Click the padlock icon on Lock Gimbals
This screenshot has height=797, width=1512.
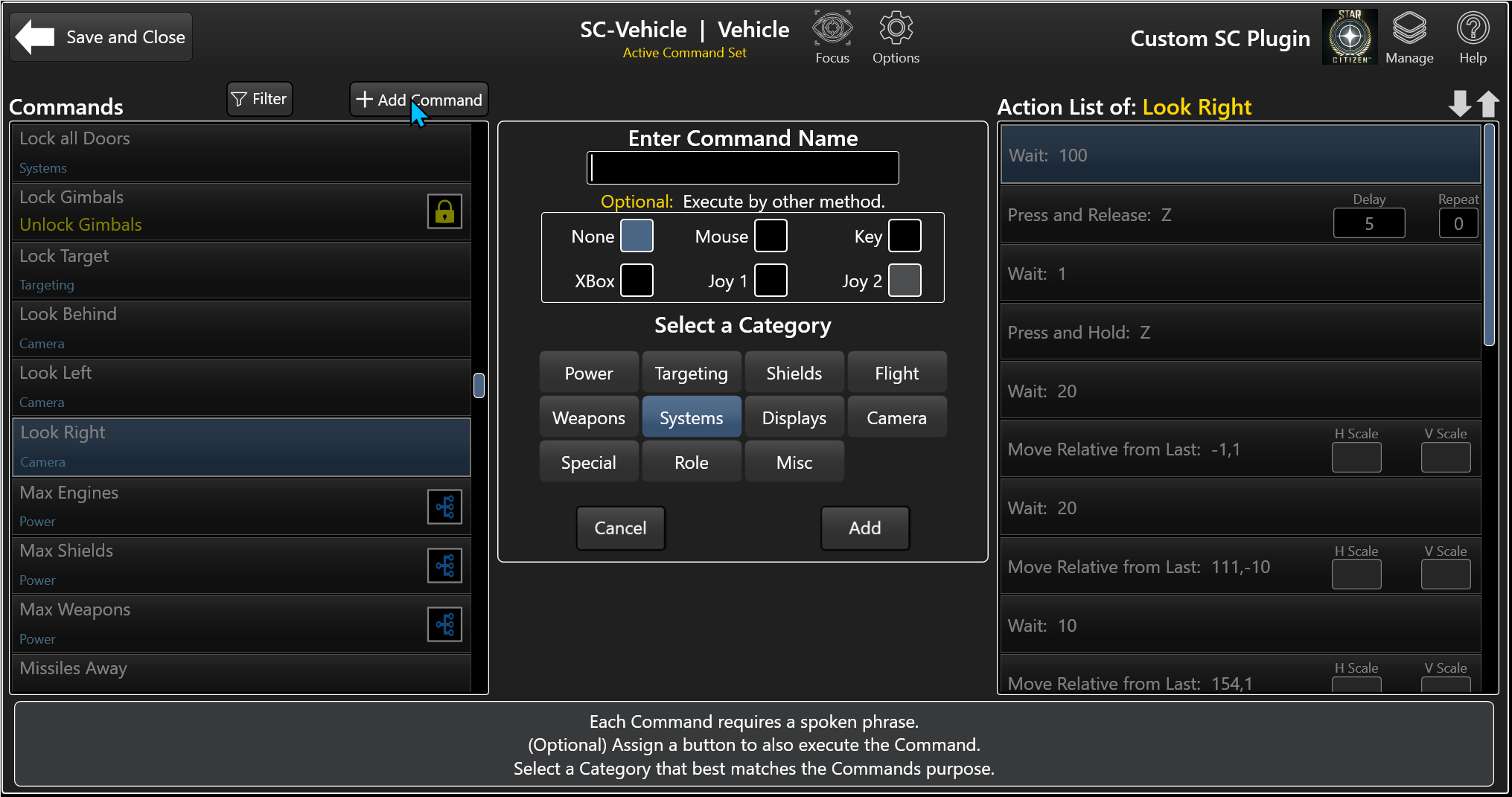(x=444, y=211)
